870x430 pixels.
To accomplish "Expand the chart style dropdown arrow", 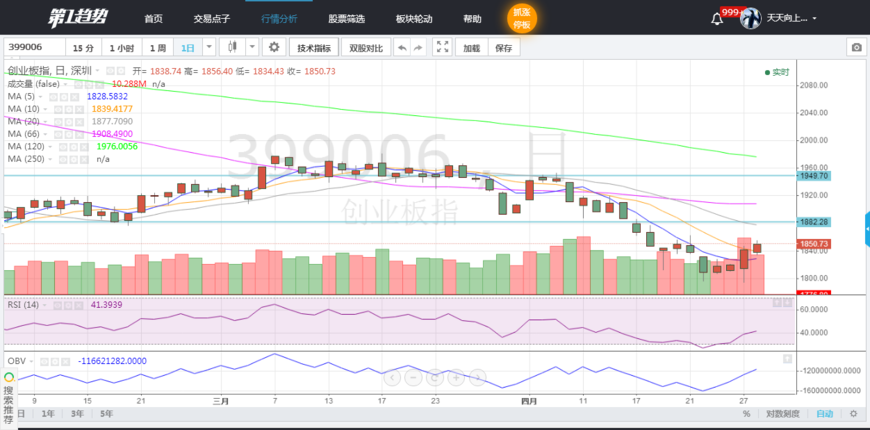I will pyautogui.click(x=252, y=47).
